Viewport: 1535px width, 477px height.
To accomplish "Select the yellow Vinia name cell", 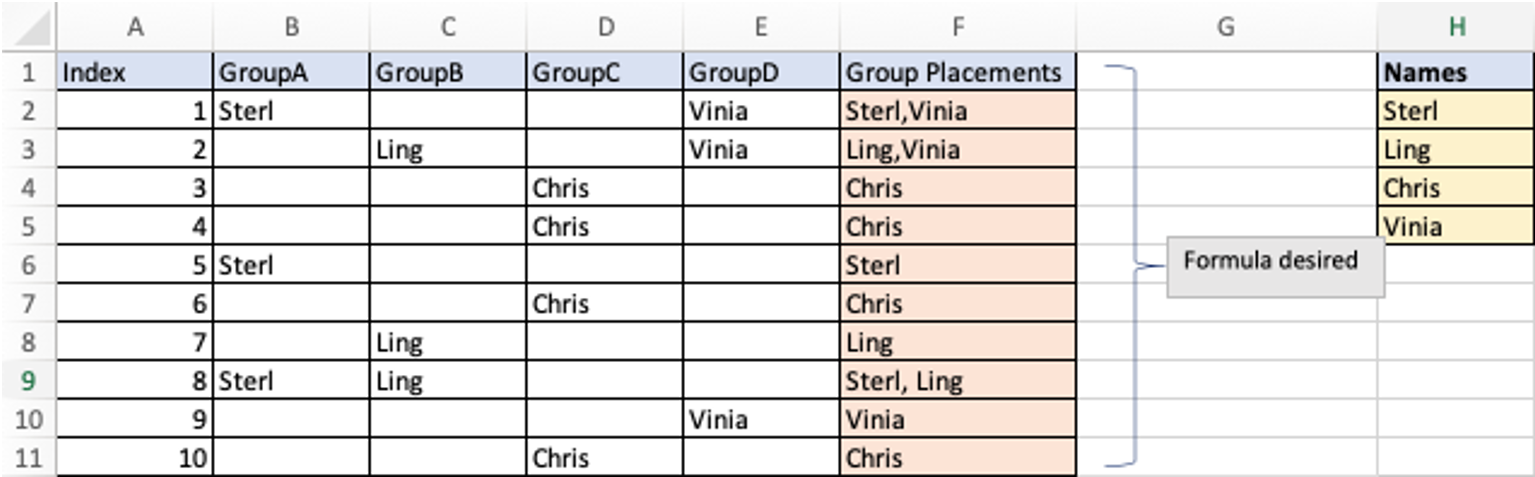I will [x=1455, y=227].
